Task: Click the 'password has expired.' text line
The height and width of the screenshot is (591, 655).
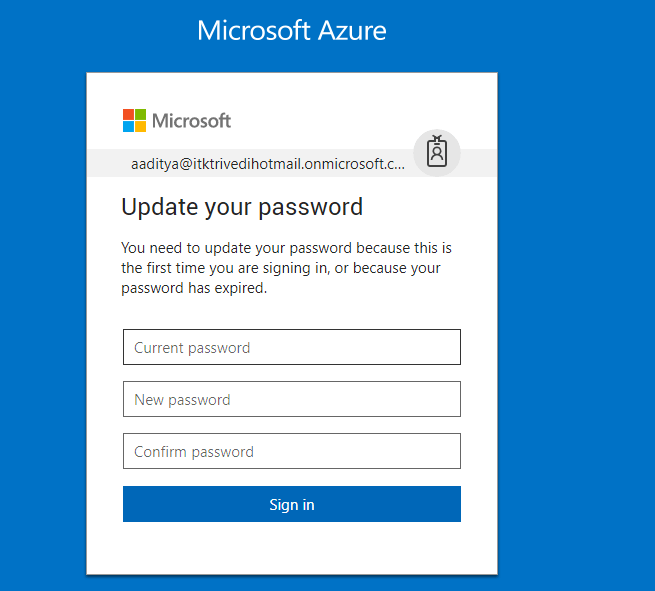Action: pyautogui.click(x=194, y=288)
